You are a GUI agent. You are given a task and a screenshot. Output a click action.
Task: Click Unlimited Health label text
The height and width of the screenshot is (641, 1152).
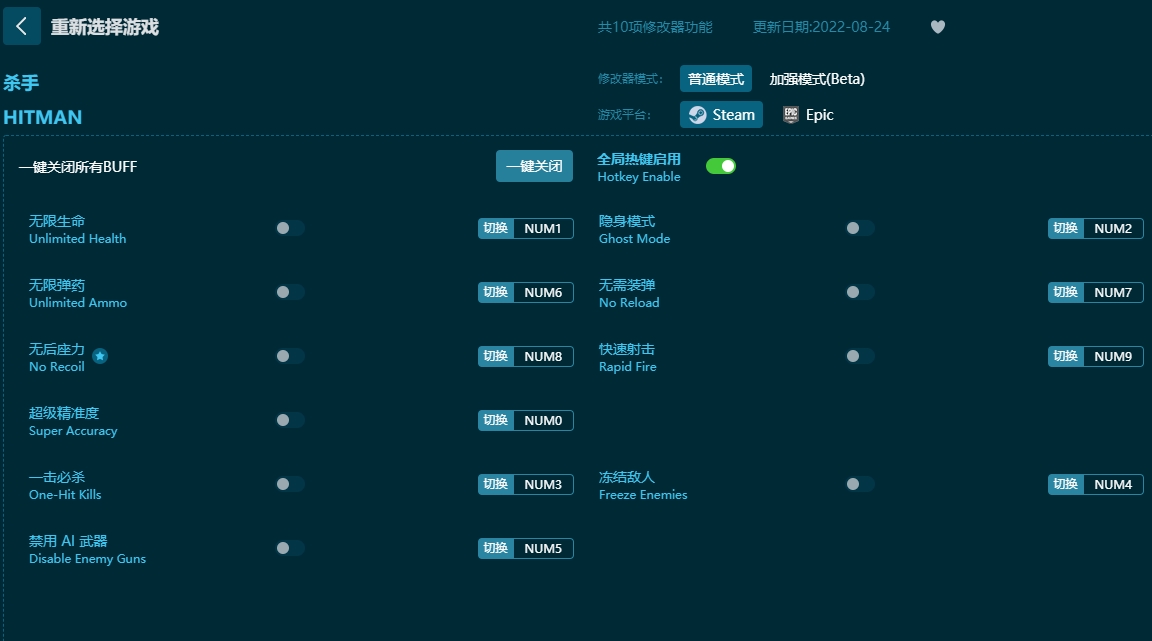tap(77, 239)
